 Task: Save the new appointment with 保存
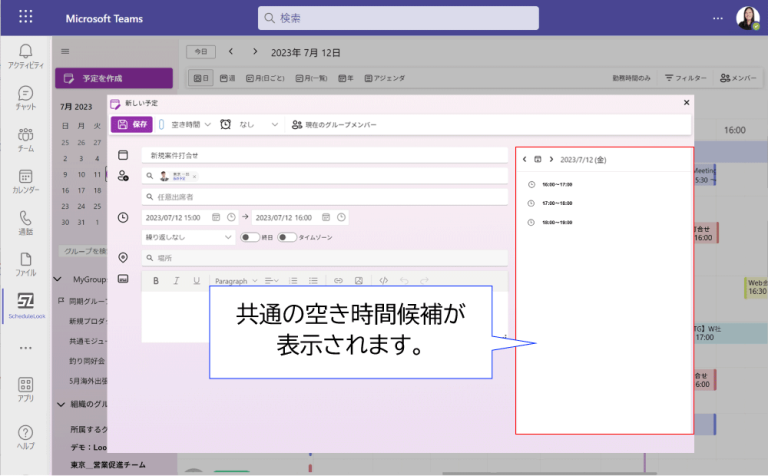pos(133,125)
